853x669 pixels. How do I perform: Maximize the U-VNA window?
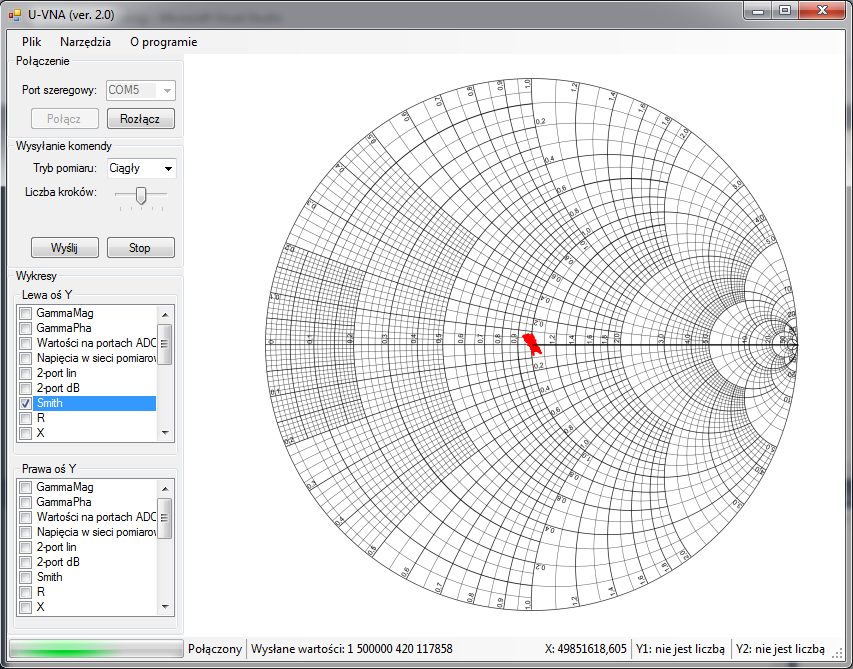pos(785,10)
